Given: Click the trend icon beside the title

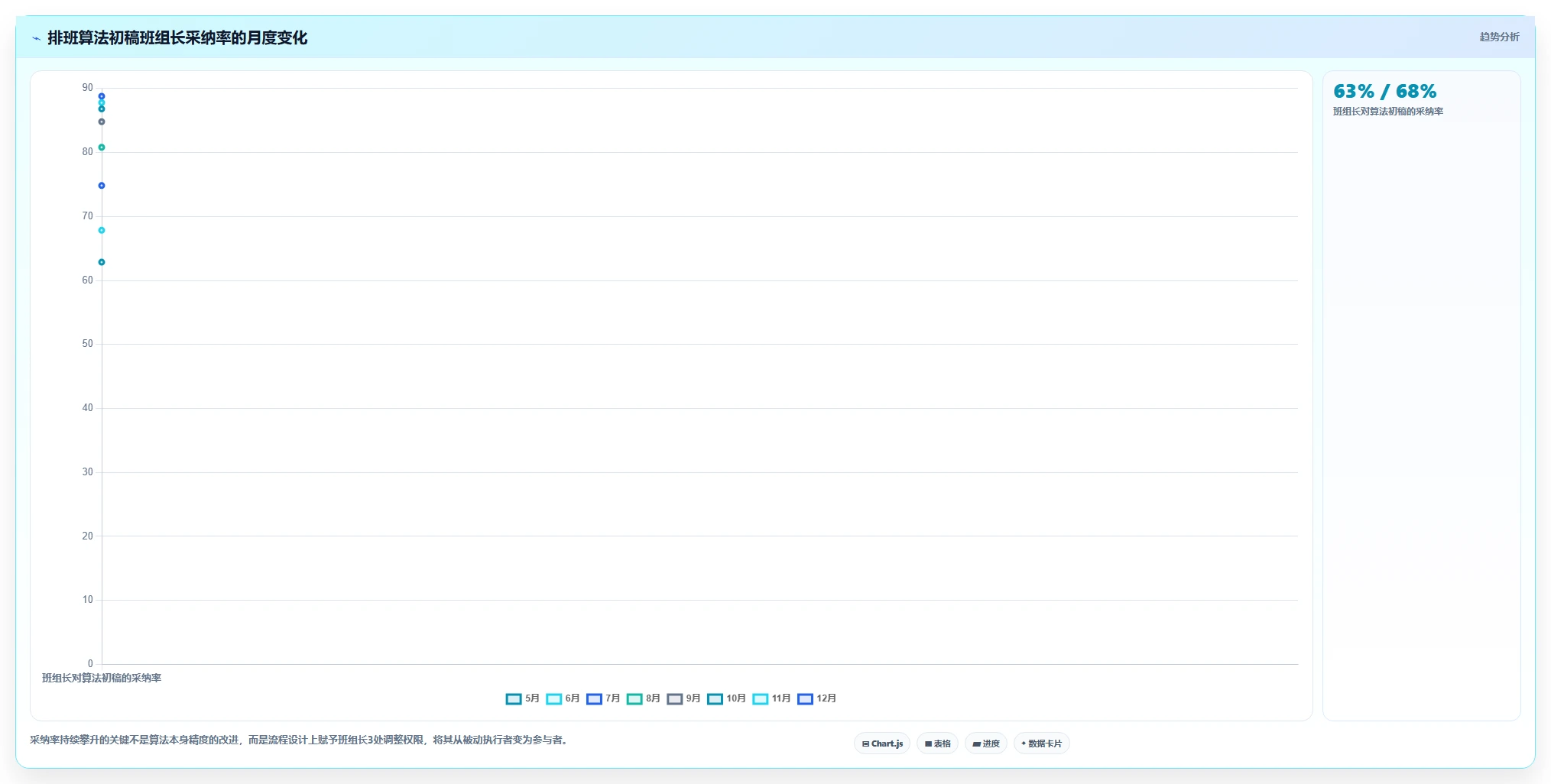Looking at the screenshot, I should [36, 38].
